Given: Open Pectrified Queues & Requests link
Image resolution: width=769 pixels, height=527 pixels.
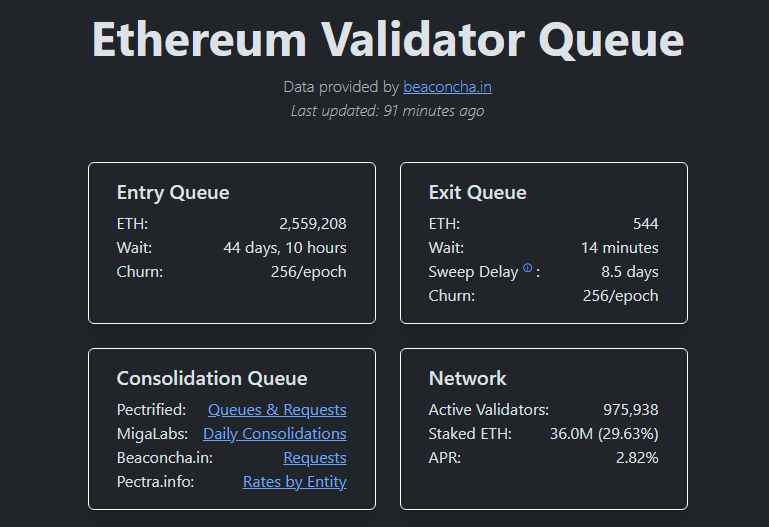Looking at the screenshot, I should coord(277,410).
